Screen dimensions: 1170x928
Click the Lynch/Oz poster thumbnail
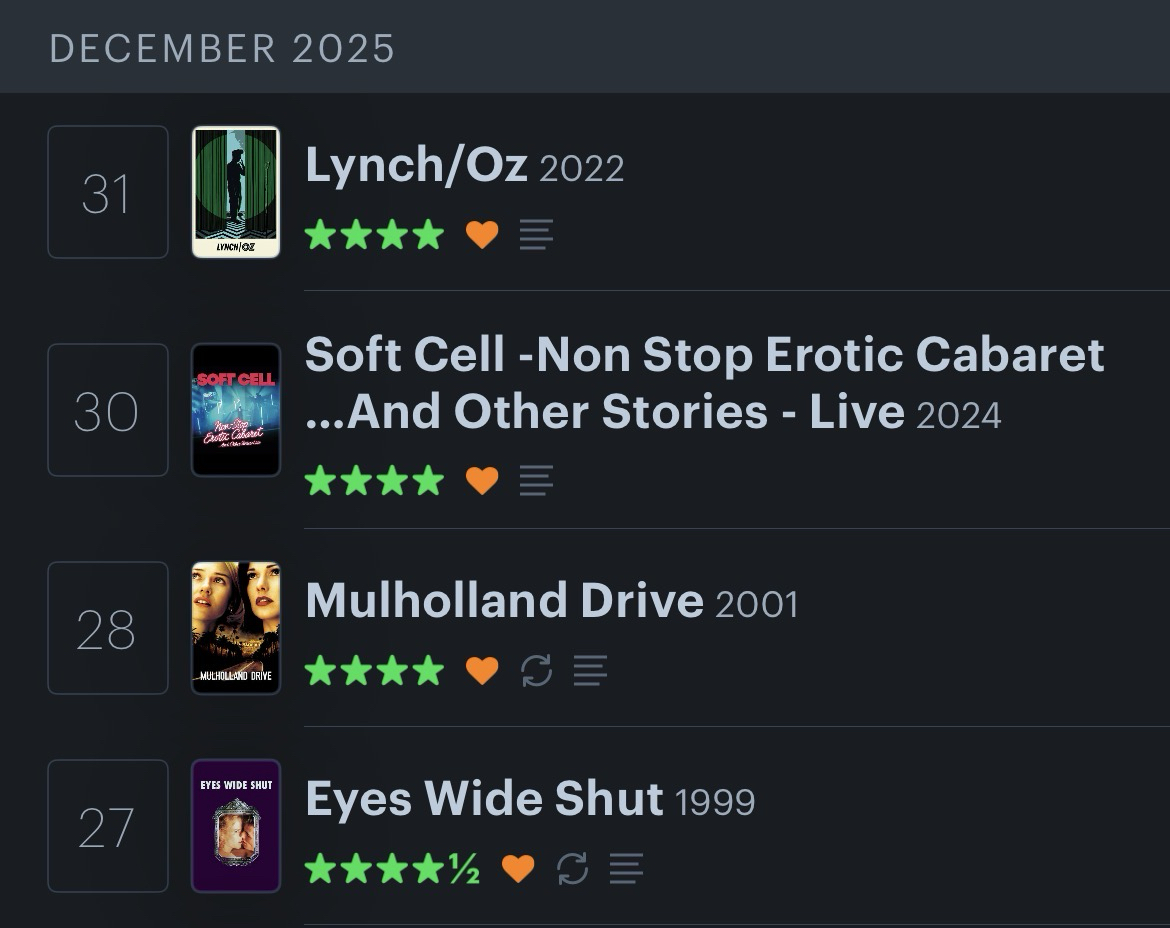coord(236,192)
